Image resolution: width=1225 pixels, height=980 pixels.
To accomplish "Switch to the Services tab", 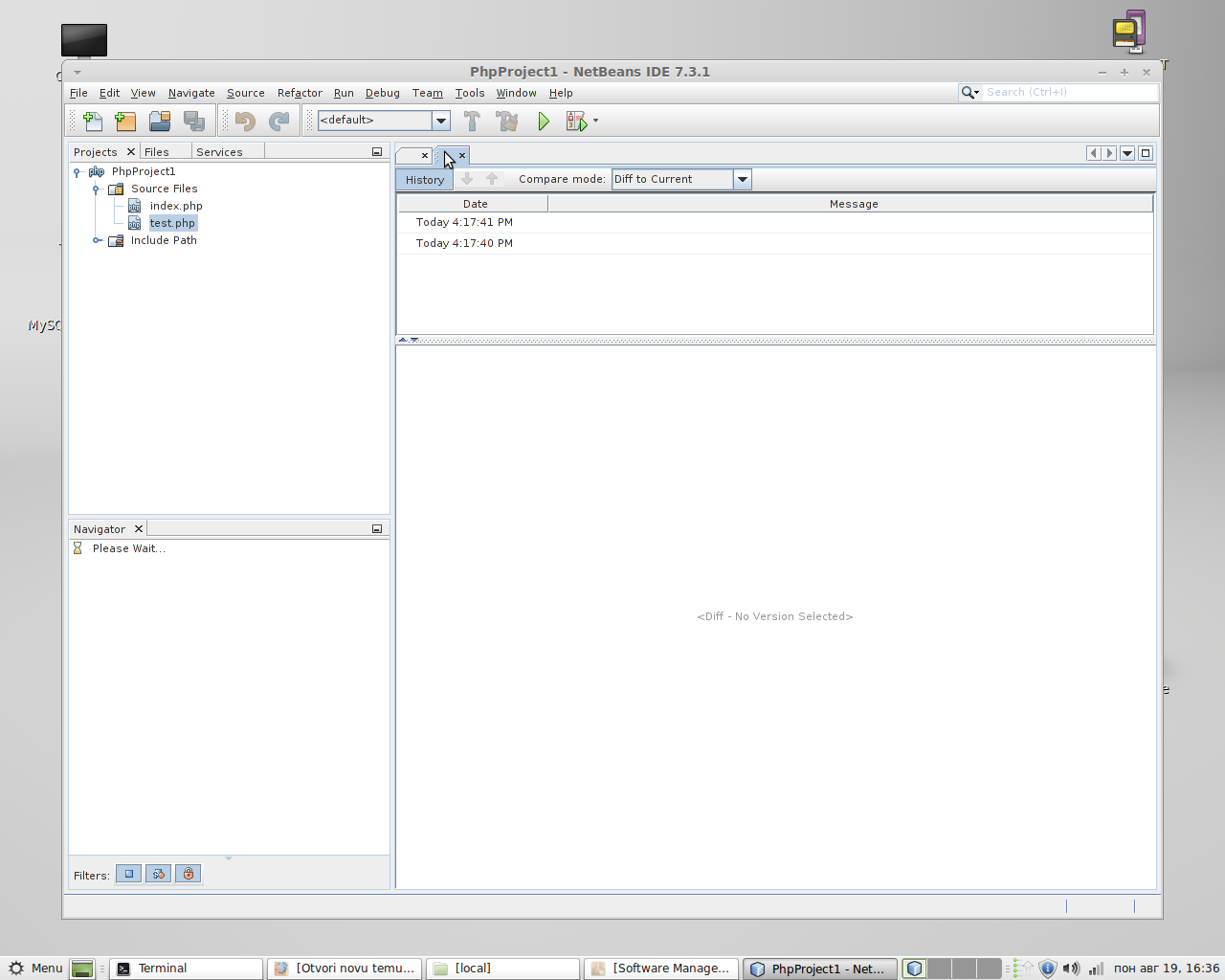I will tap(219, 152).
